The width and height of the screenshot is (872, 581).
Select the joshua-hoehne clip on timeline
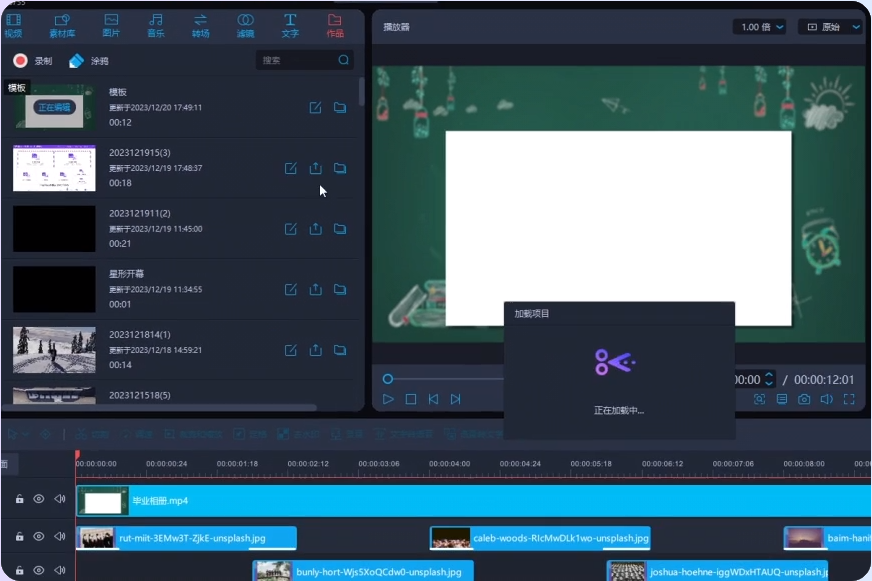(x=718, y=571)
